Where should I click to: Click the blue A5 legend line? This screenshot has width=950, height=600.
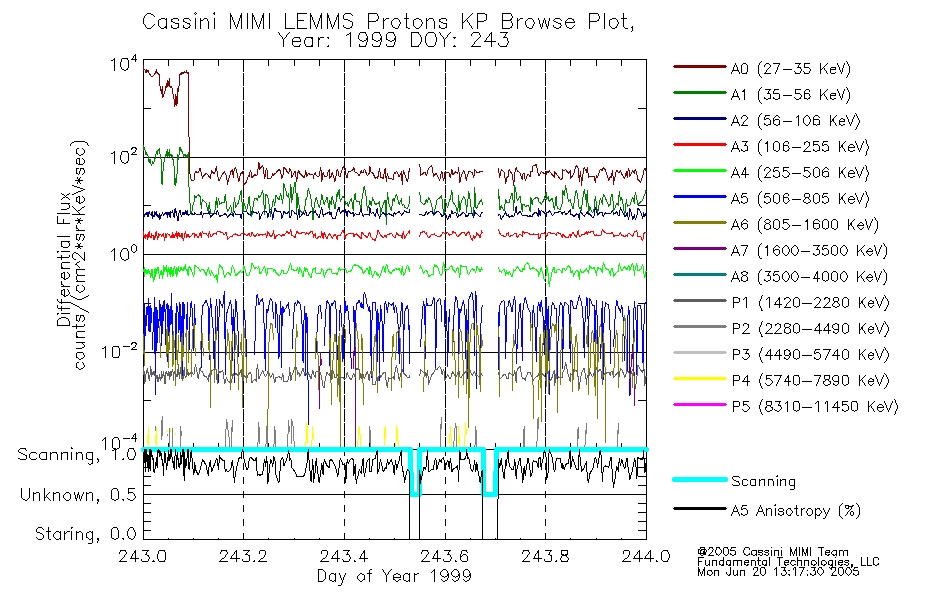point(700,196)
